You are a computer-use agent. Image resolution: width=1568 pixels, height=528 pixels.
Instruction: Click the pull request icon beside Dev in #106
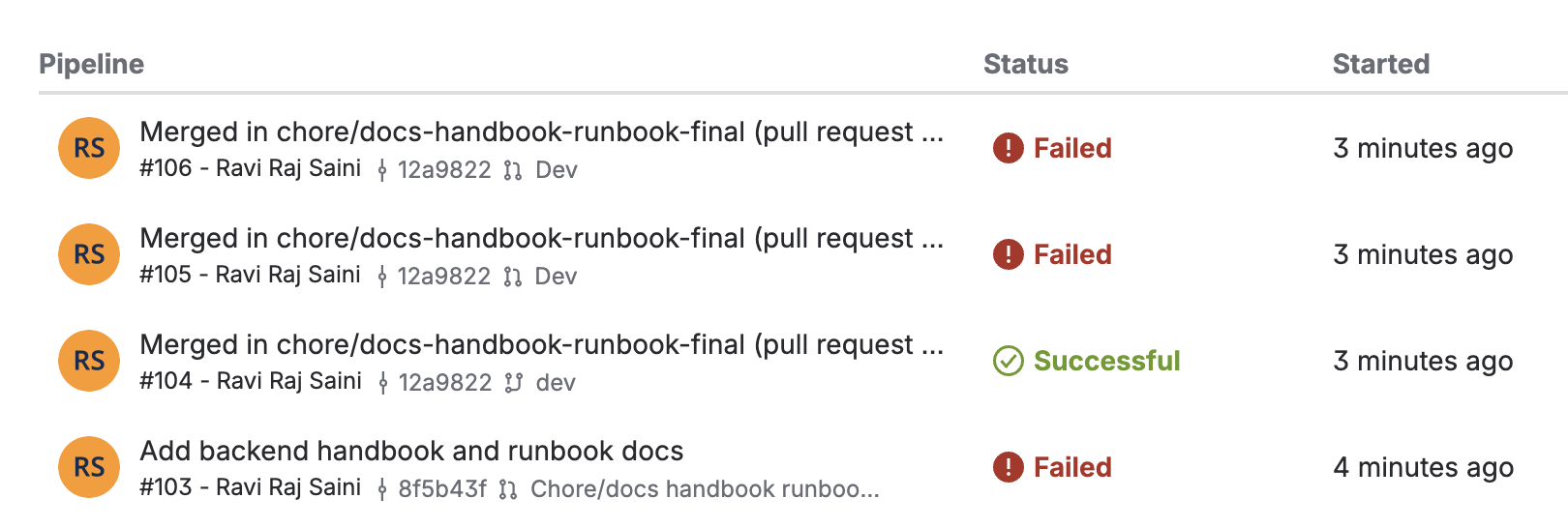tap(513, 170)
